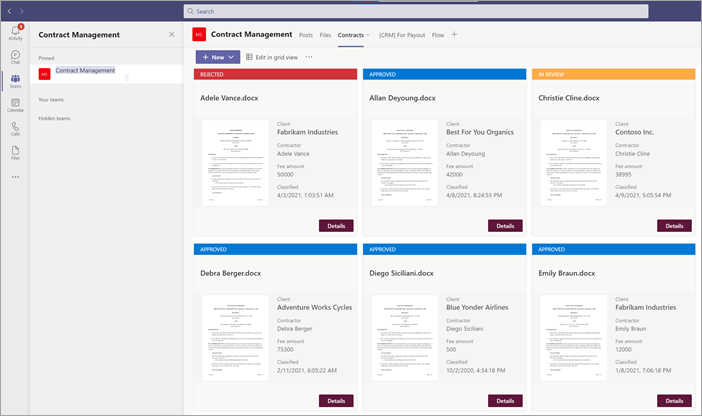Open the Files icon in sidebar
Image resolution: width=702 pixels, height=416 pixels.
coord(15,153)
